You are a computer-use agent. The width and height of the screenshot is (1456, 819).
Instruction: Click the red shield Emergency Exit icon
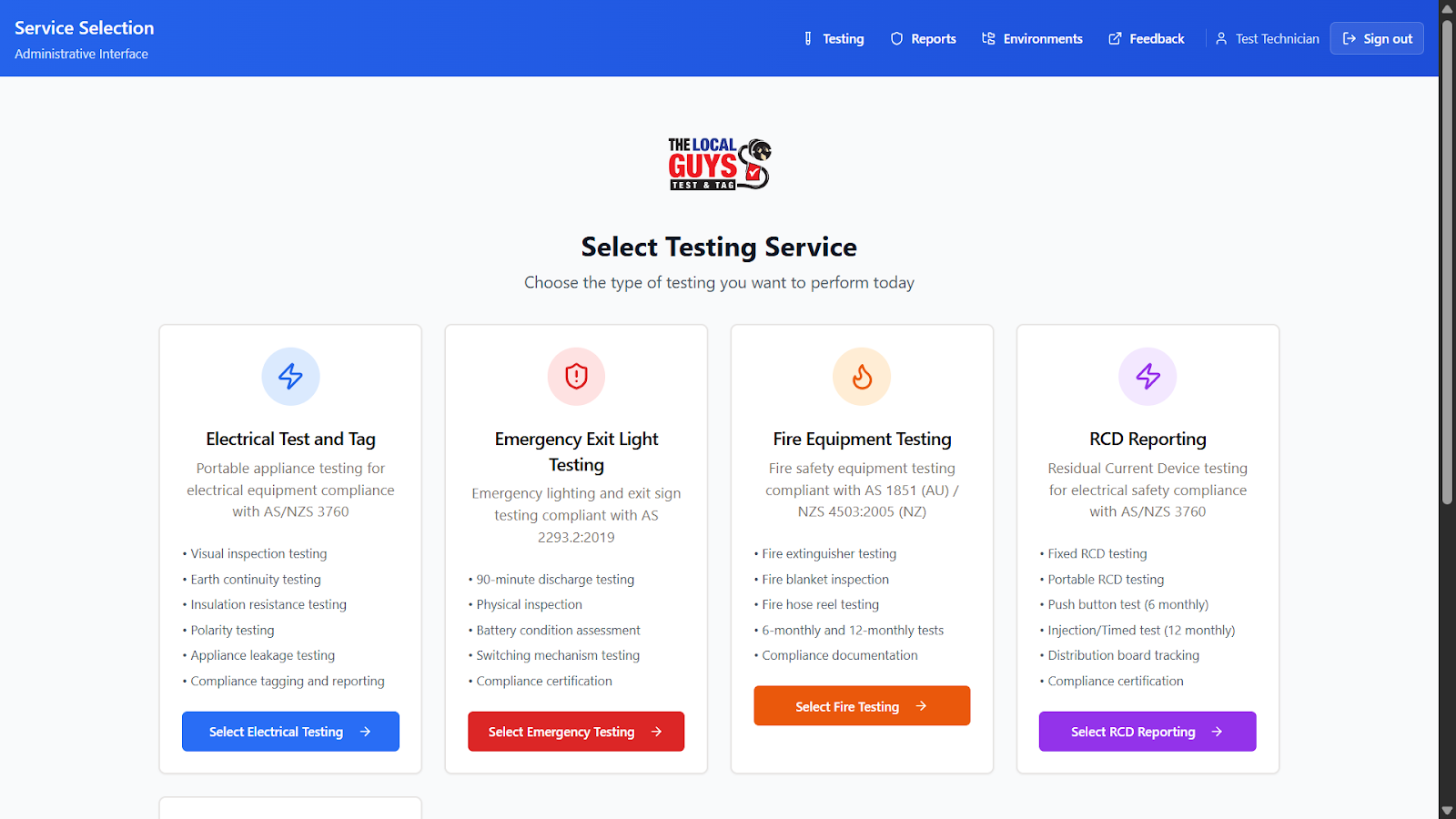click(x=576, y=376)
